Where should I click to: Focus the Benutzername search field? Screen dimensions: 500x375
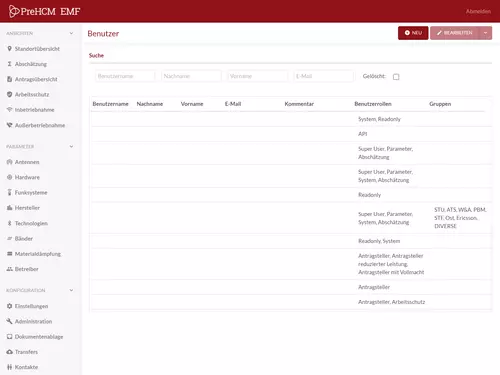click(125, 76)
